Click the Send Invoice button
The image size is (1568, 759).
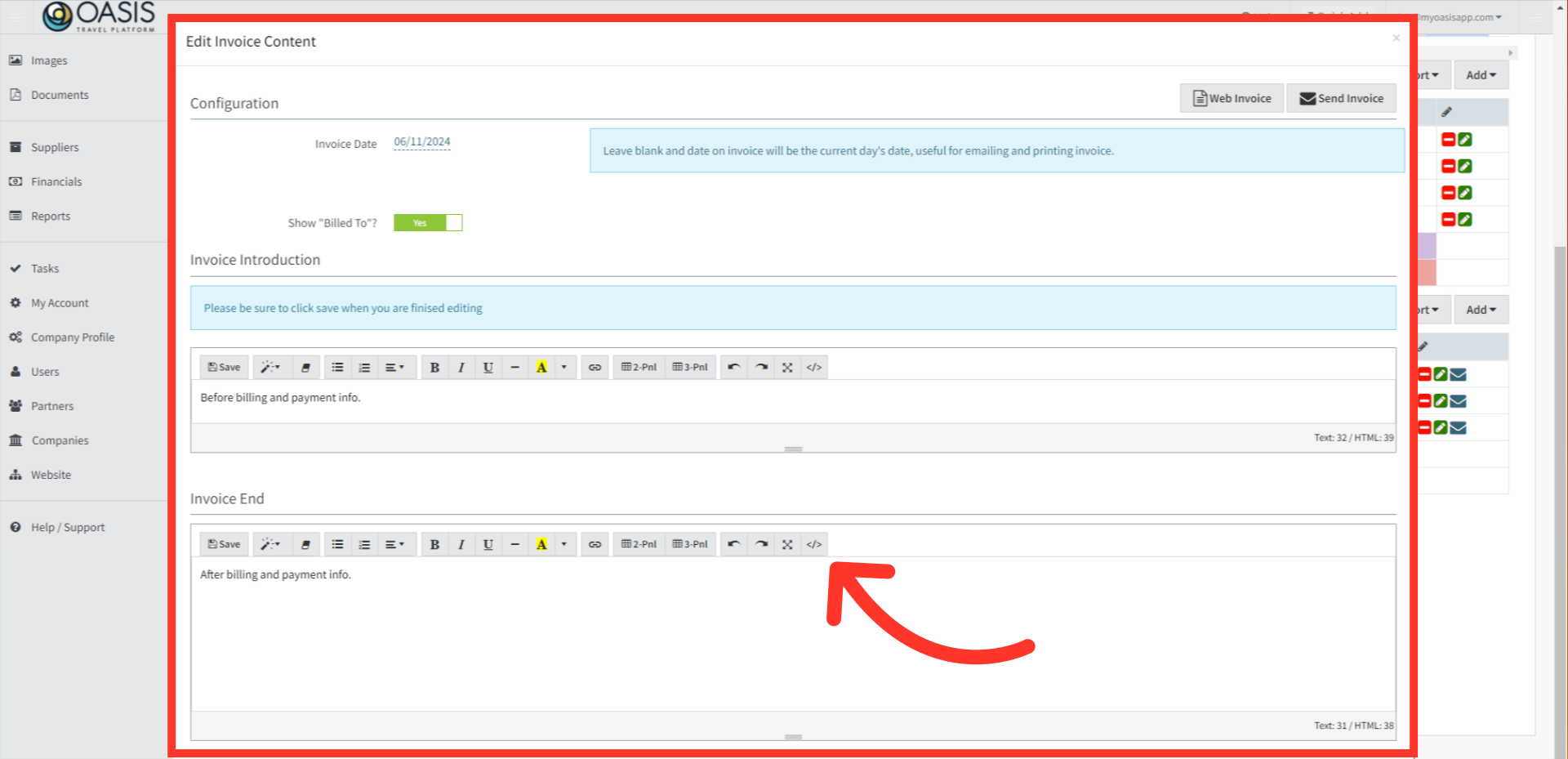pyautogui.click(x=1341, y=98)
